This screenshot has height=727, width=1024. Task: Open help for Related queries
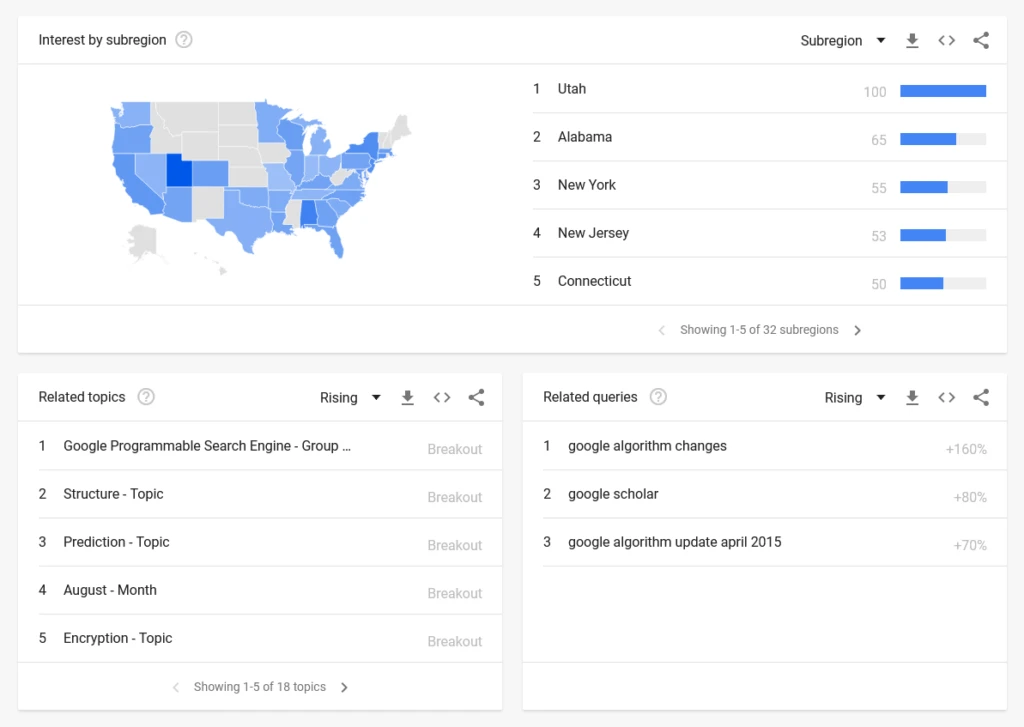click(658, 397)
